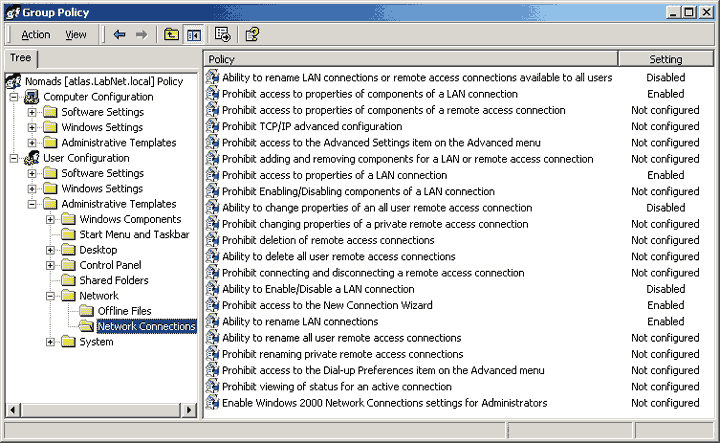This screenshot has height=443, width=720.
Task: Switch to the Tree tab
Action: [20, 58]
